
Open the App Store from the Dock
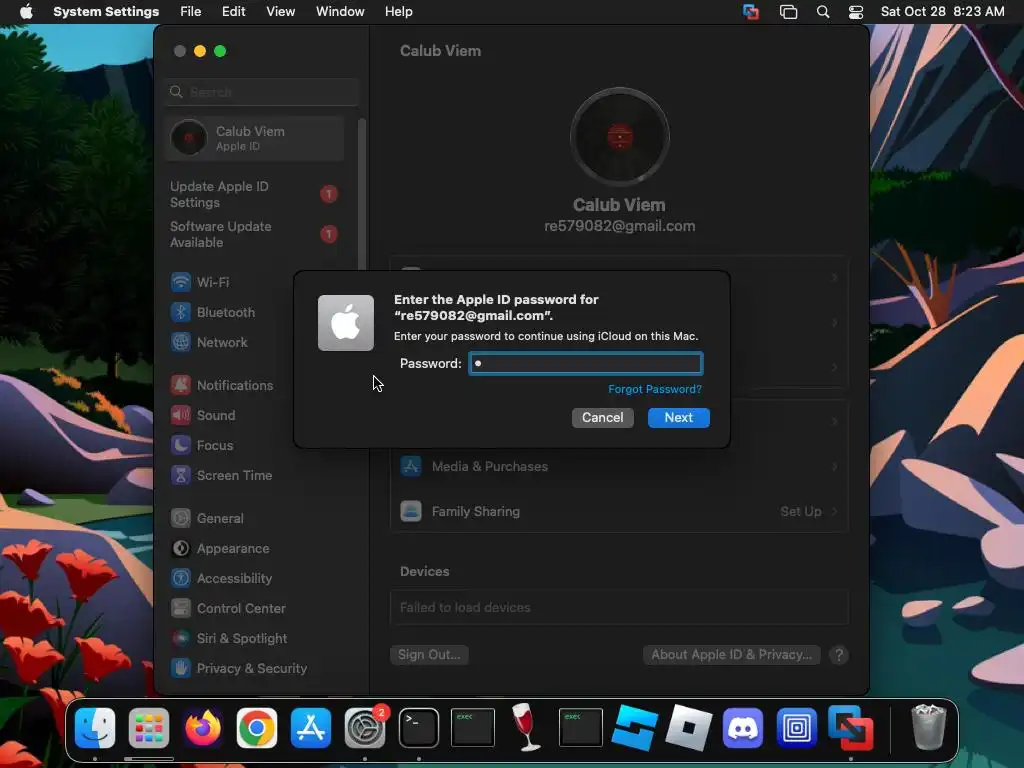pyautogui.click(x=311, y=728)
